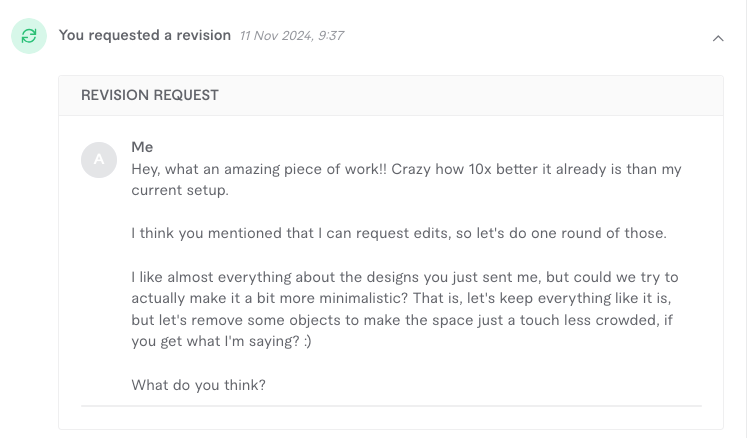The height and width of the screenshot is (438, 747).
Task: Click the "REVISION REQUEST" header label
Action: (150, 95)
